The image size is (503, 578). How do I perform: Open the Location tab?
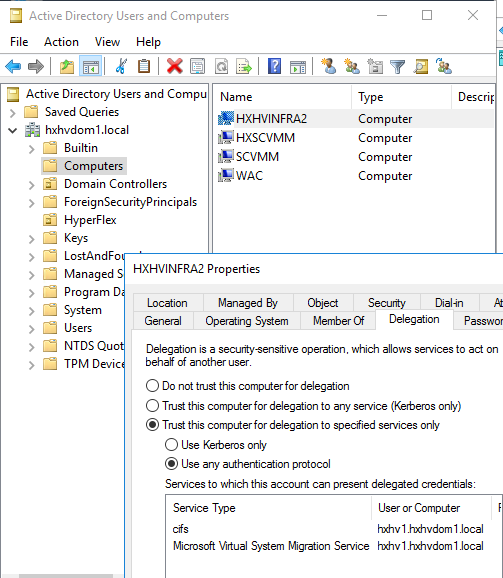(x=167, y=303)
